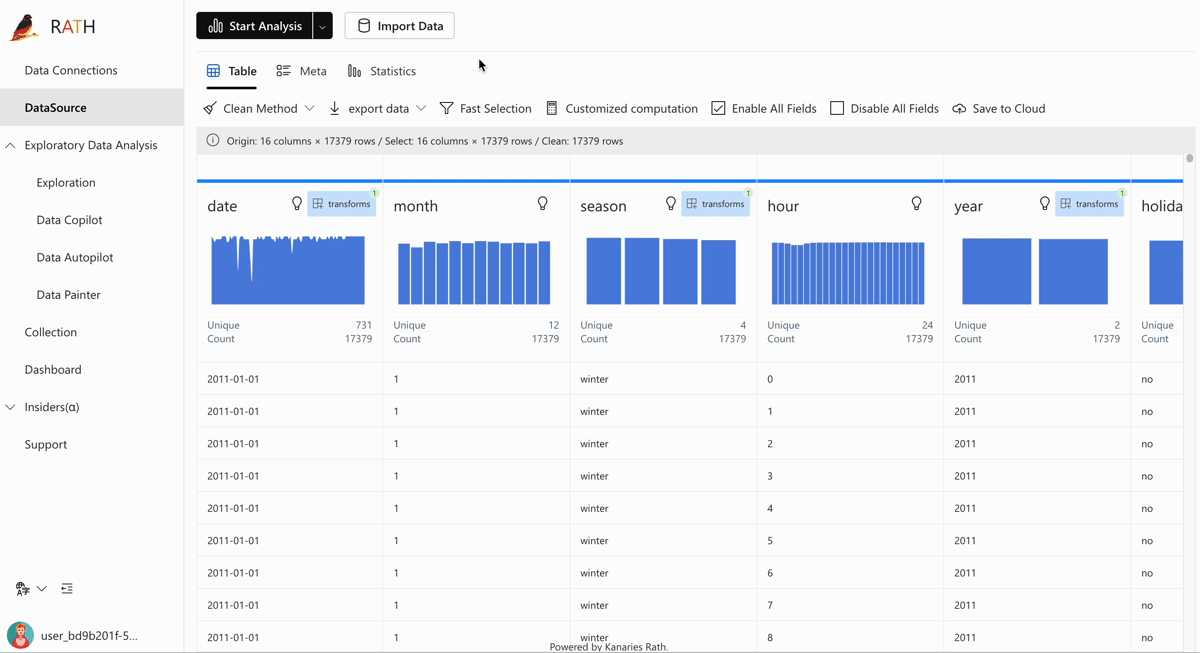Open the language switcher icon in sidebar
The image size is (1200, 653).
(x=23, y=589)
